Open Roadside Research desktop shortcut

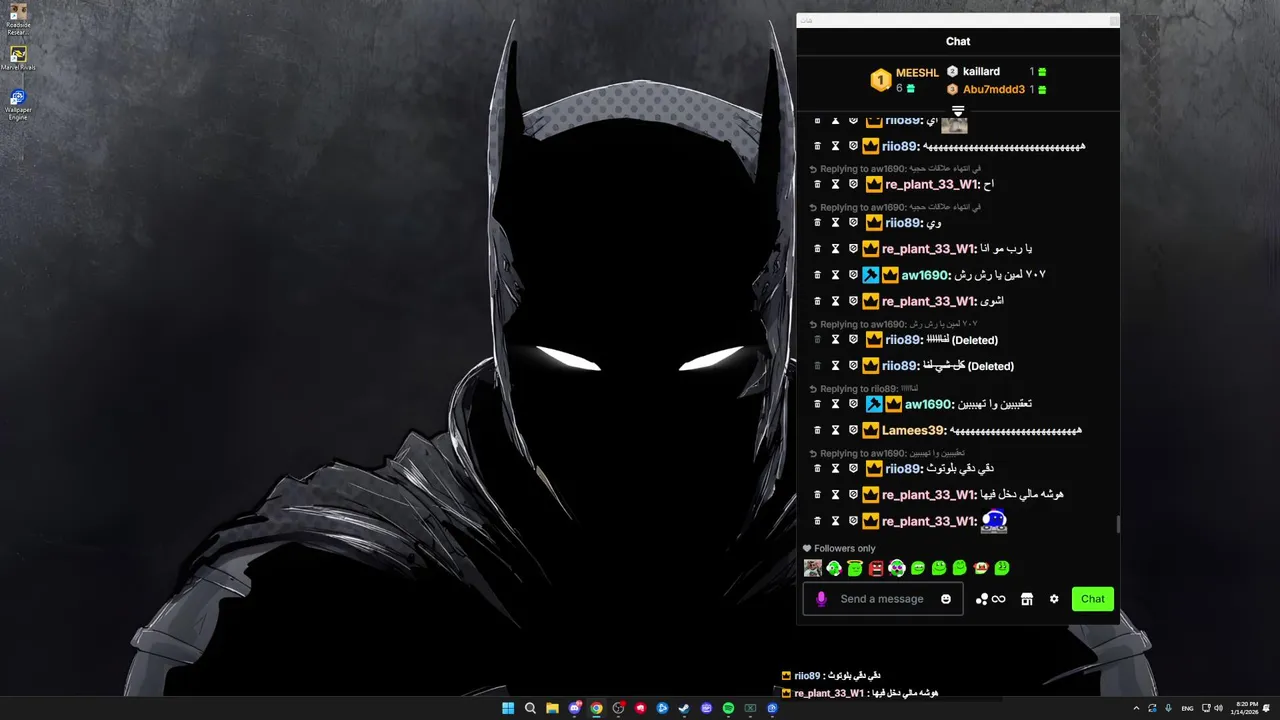(18, 19)
